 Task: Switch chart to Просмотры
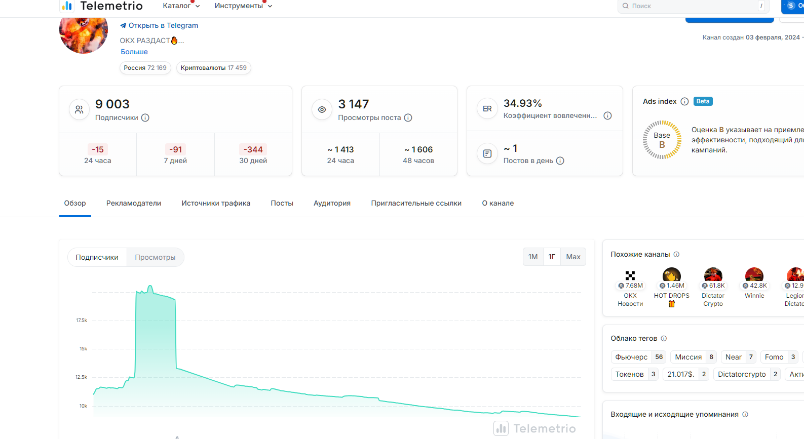[155, 257]
